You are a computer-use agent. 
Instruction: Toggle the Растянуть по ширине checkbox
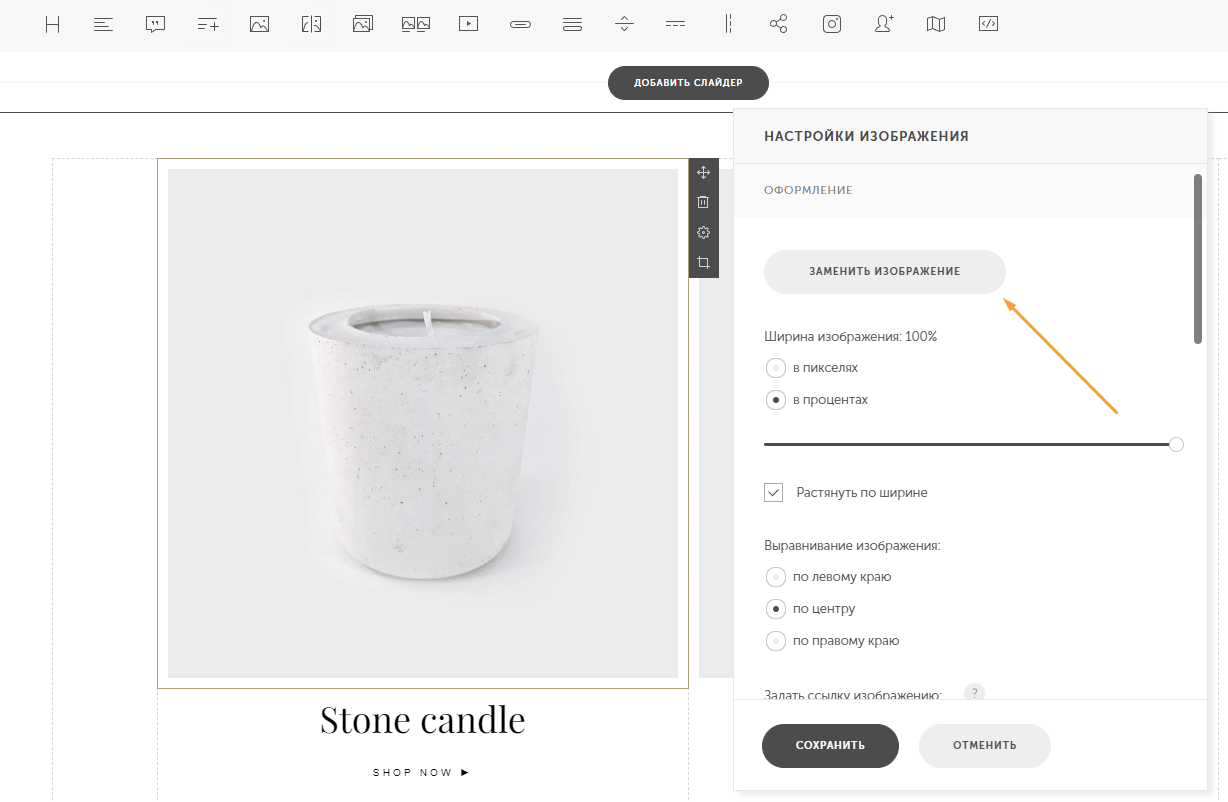[x=773, y=492]
